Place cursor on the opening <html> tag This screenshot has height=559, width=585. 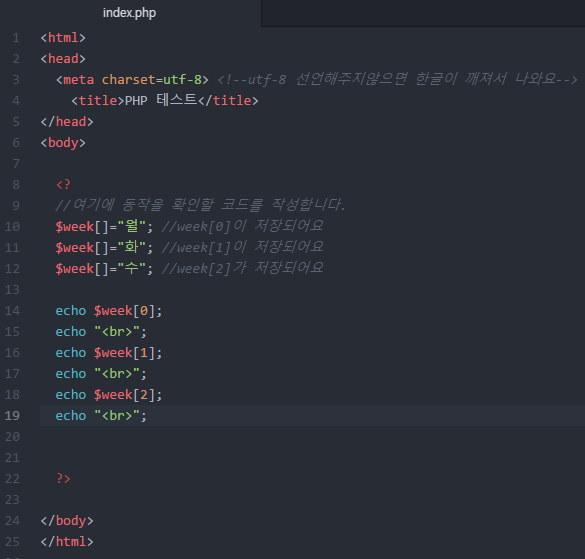[x=63, y=38]
